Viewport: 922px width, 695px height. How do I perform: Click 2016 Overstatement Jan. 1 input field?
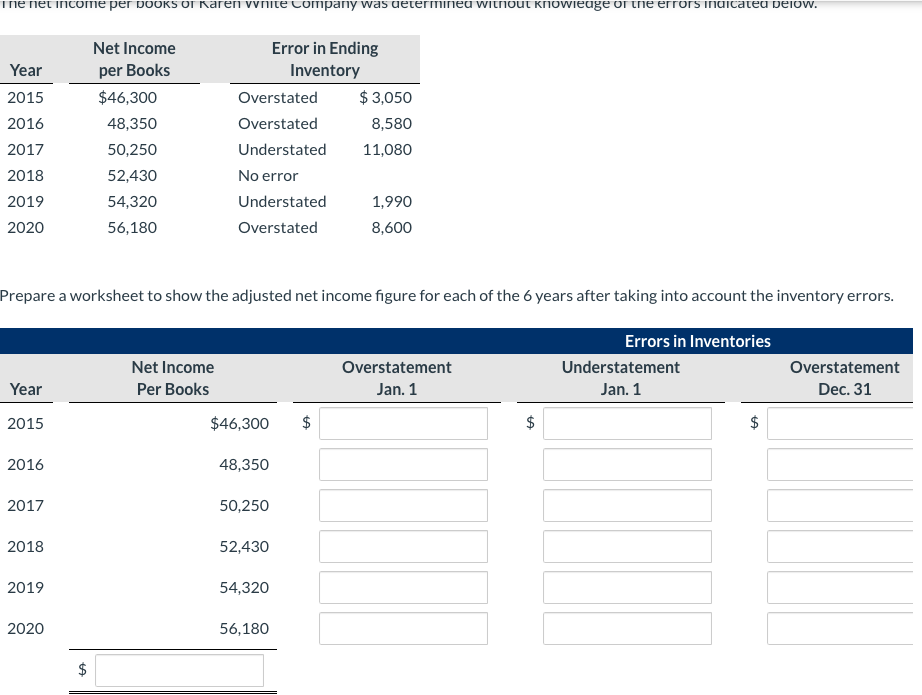pos(403,465)
